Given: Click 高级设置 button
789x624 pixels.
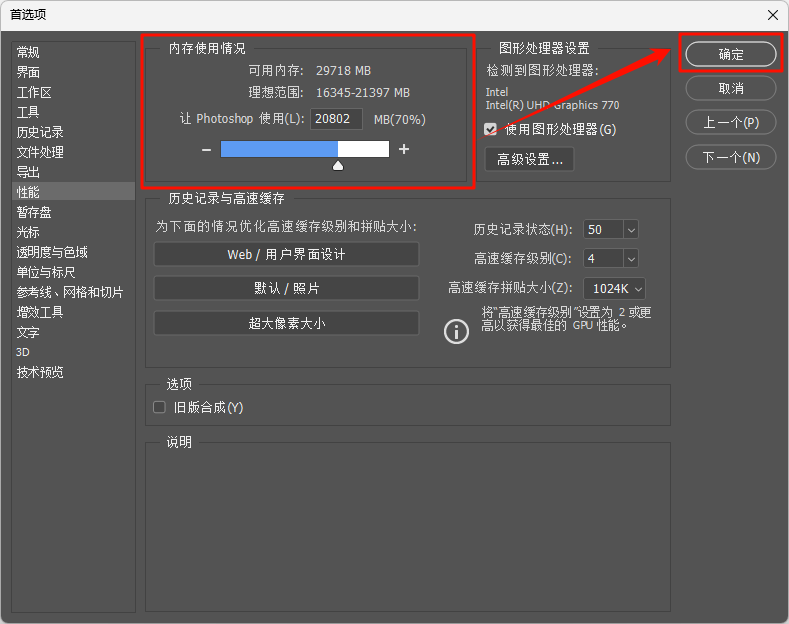Looking at the screenshot, I should pos(529,159).
